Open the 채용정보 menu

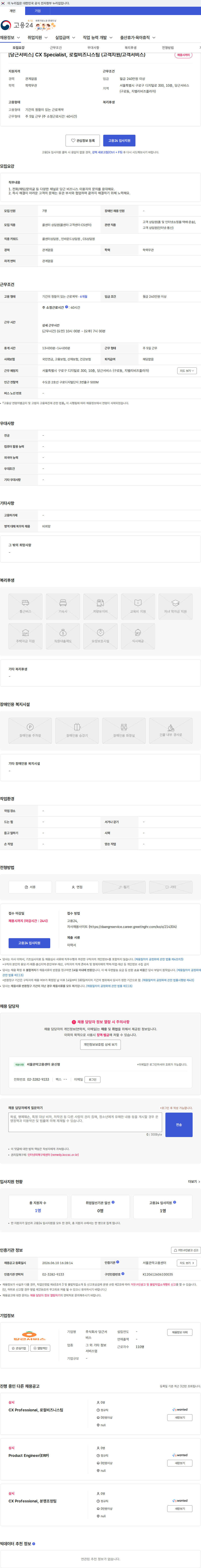tap(10, 38)
